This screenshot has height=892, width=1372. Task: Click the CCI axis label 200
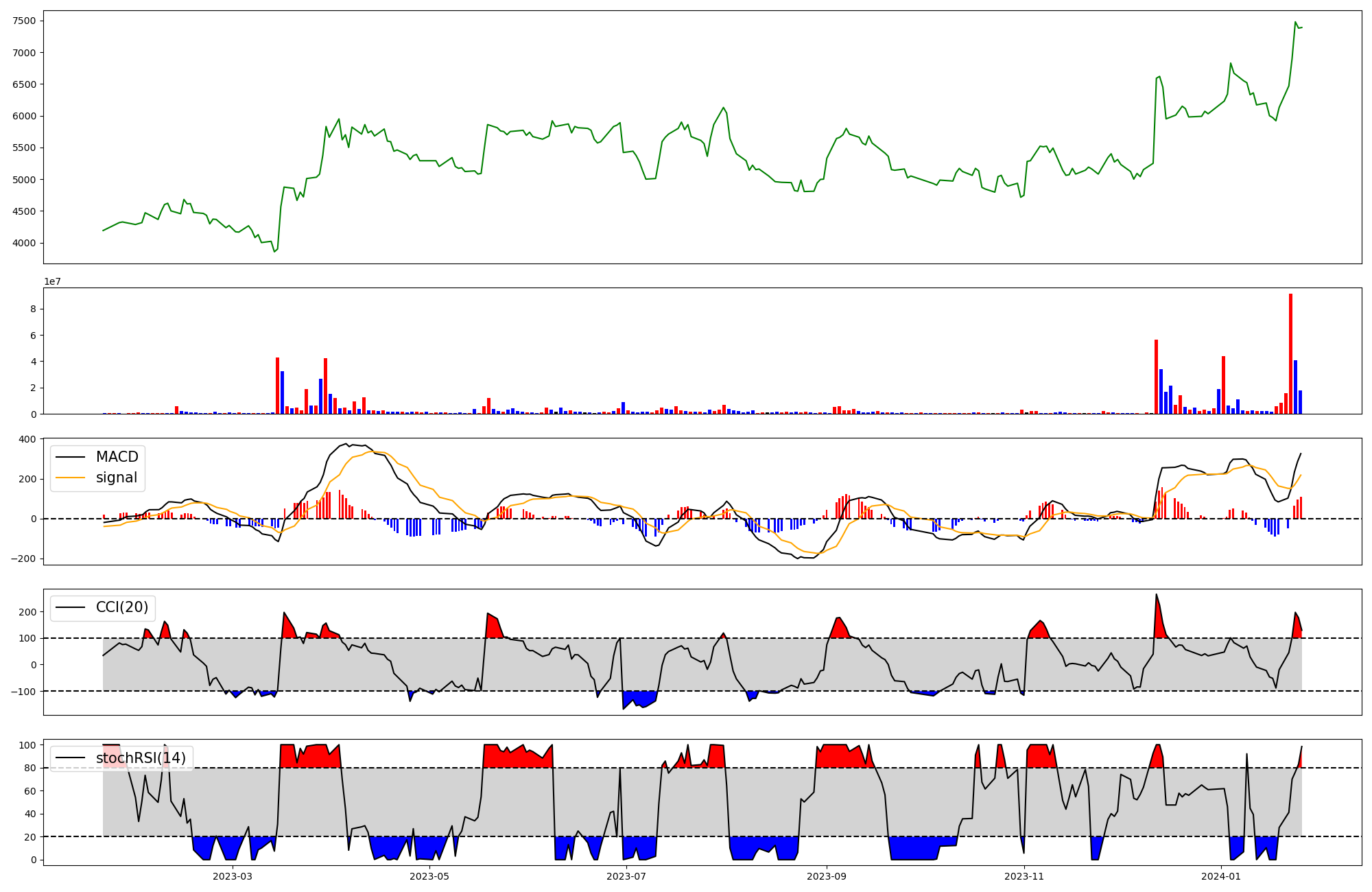click(x=28, y=612)
